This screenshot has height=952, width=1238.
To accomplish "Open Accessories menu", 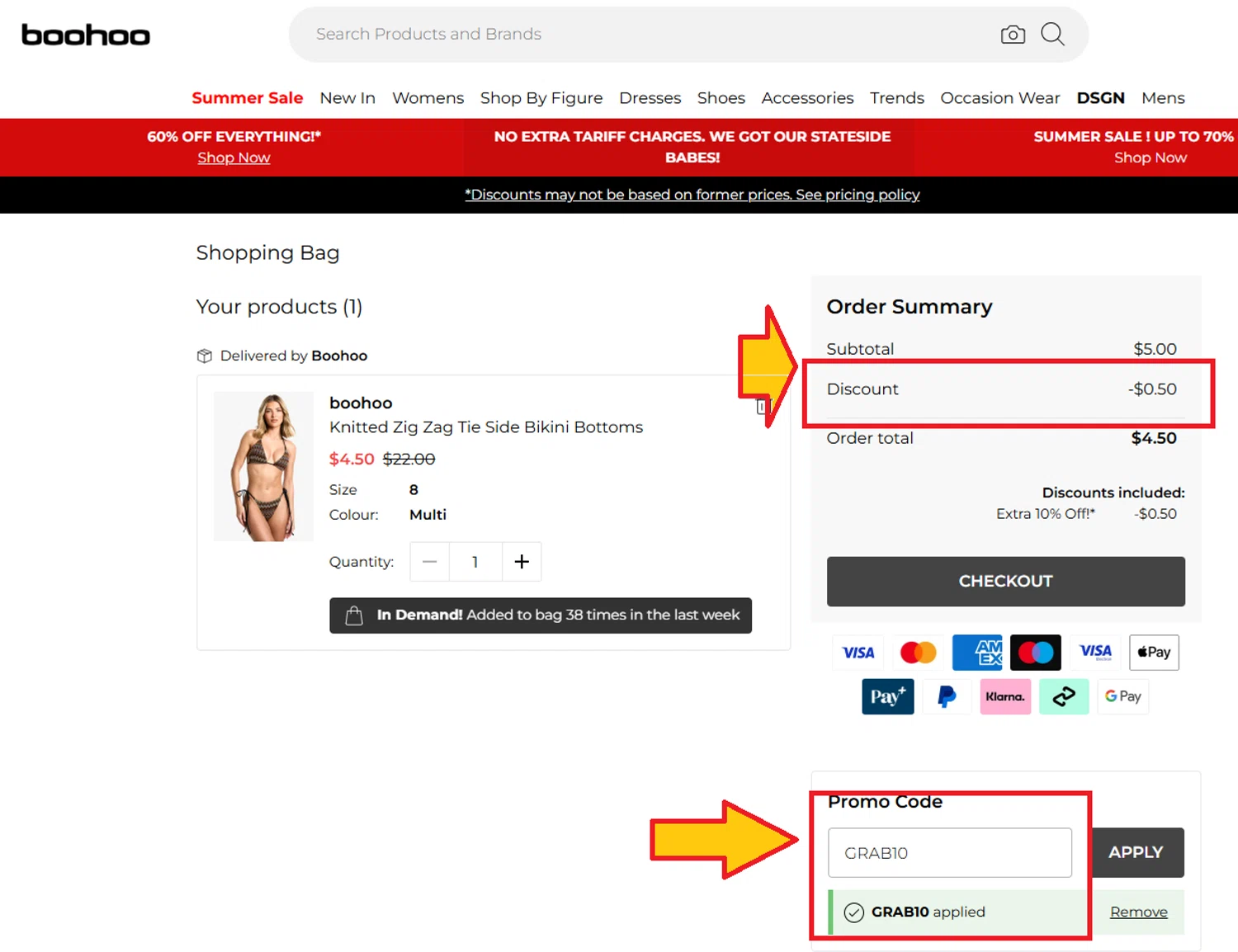I will click(x=807, y=97).
